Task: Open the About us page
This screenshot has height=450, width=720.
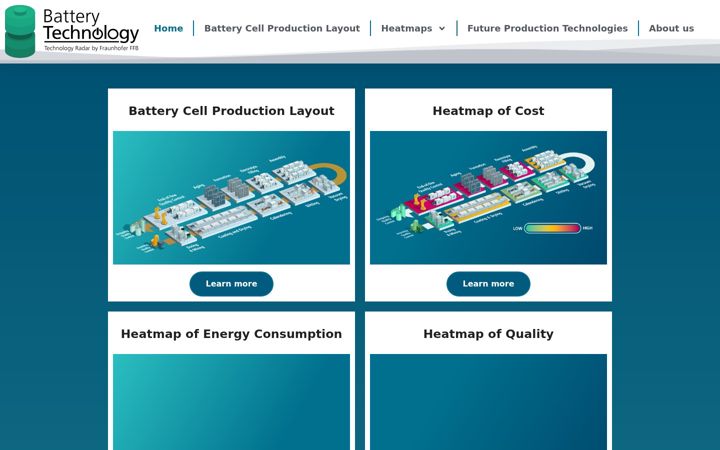Action: coord(671,28)
